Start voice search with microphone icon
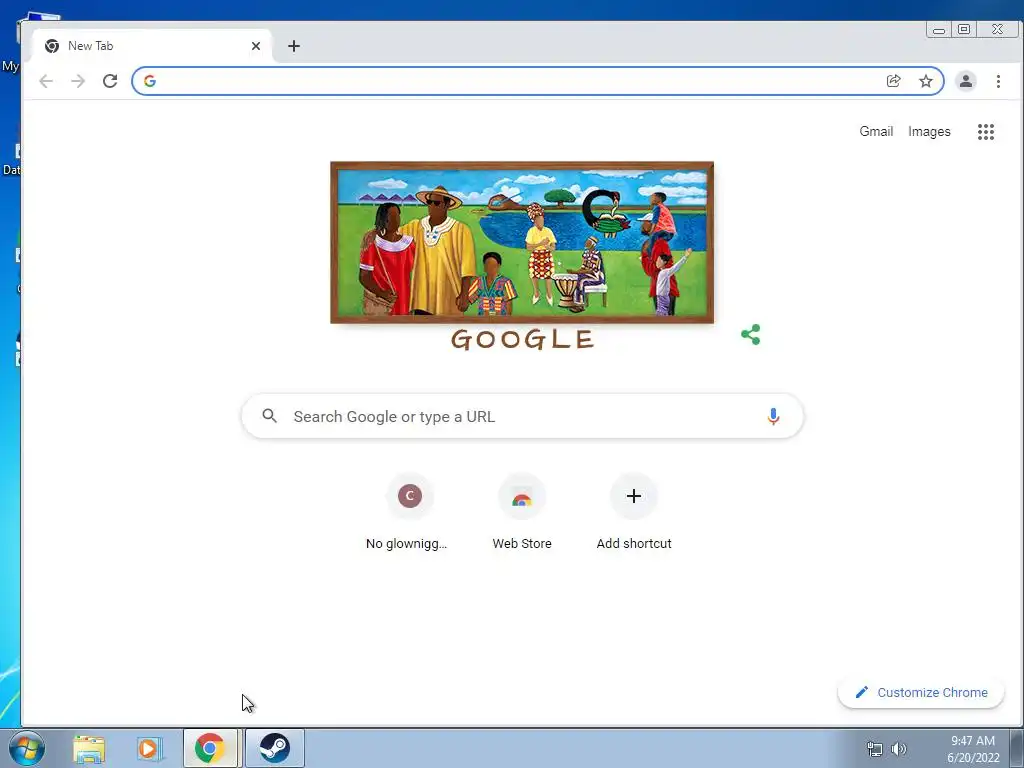Viewport: 1024px width, 768px height. [773, 416]
